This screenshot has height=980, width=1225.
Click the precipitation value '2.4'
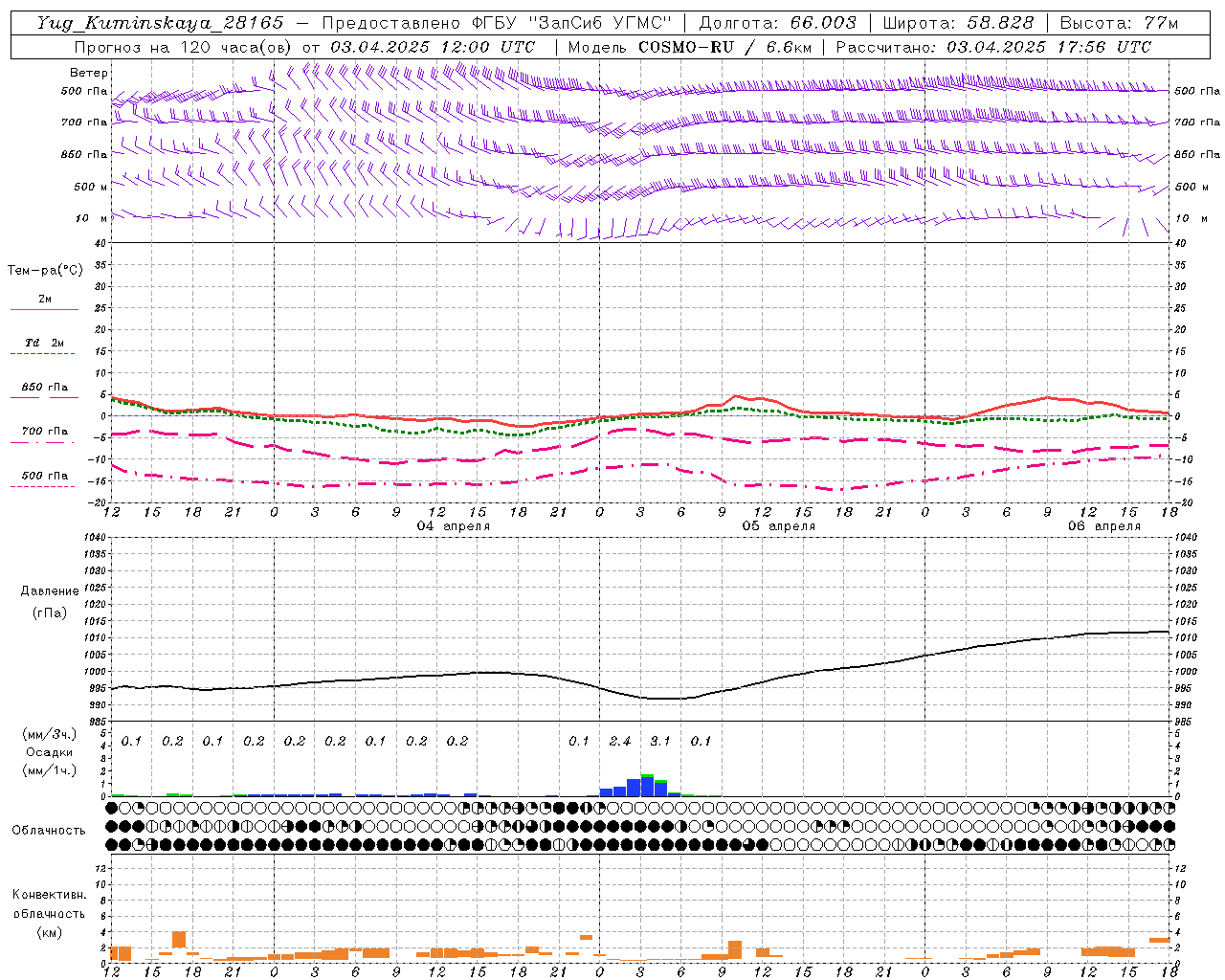coord(620,741)
